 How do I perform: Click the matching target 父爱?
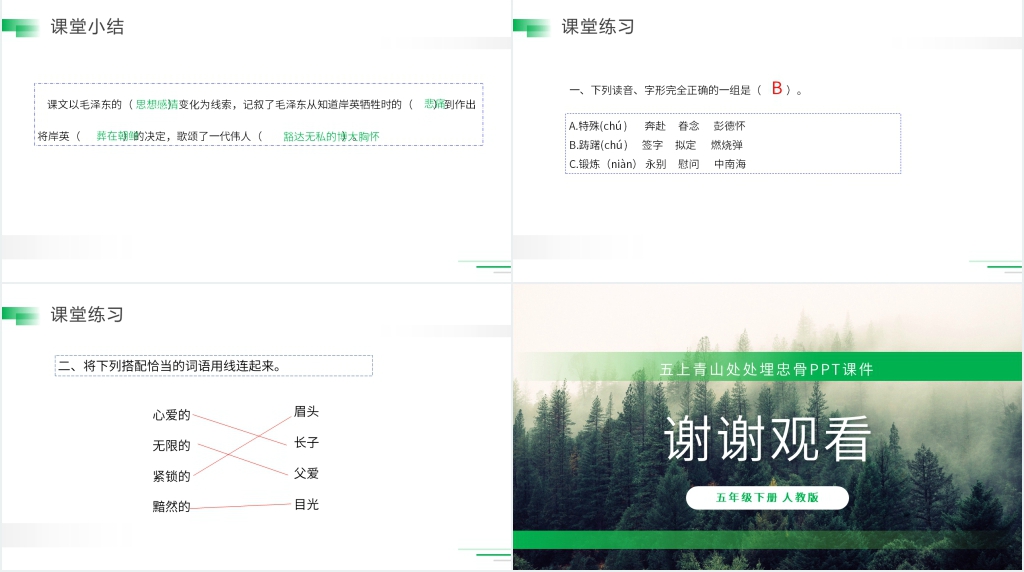[306, 473]
